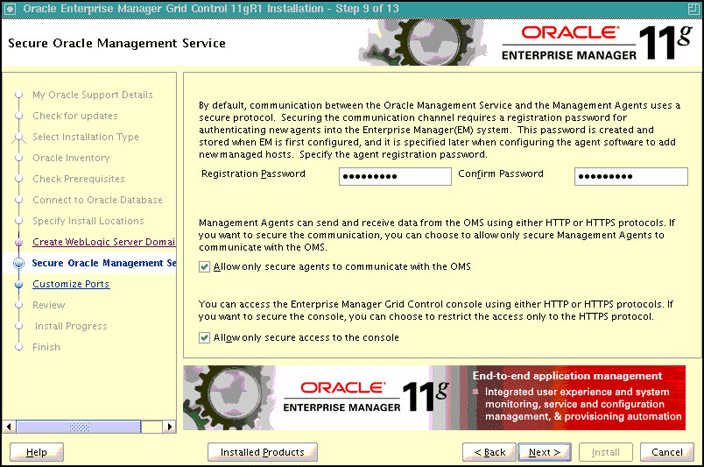
Task: Click the Registration Password field
Action: 395,176
